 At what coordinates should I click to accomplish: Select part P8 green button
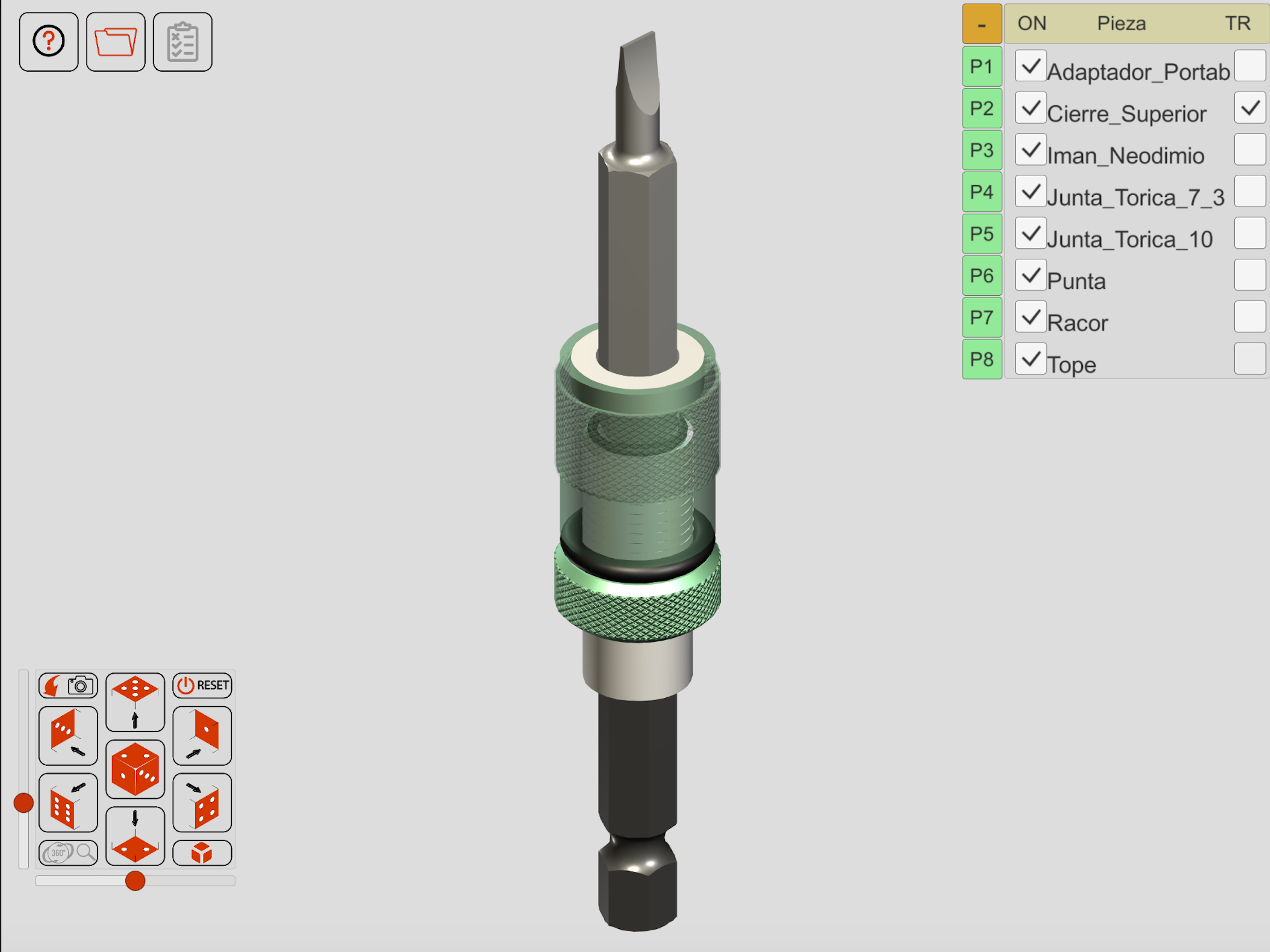click(x=982, y=359)
